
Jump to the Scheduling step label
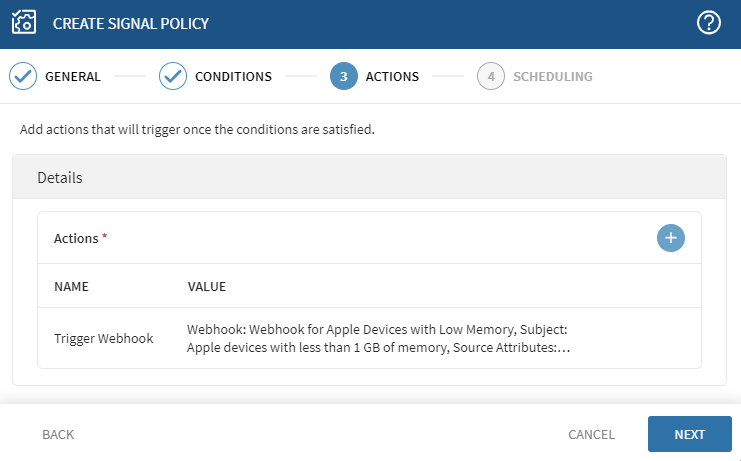[552, 76]
